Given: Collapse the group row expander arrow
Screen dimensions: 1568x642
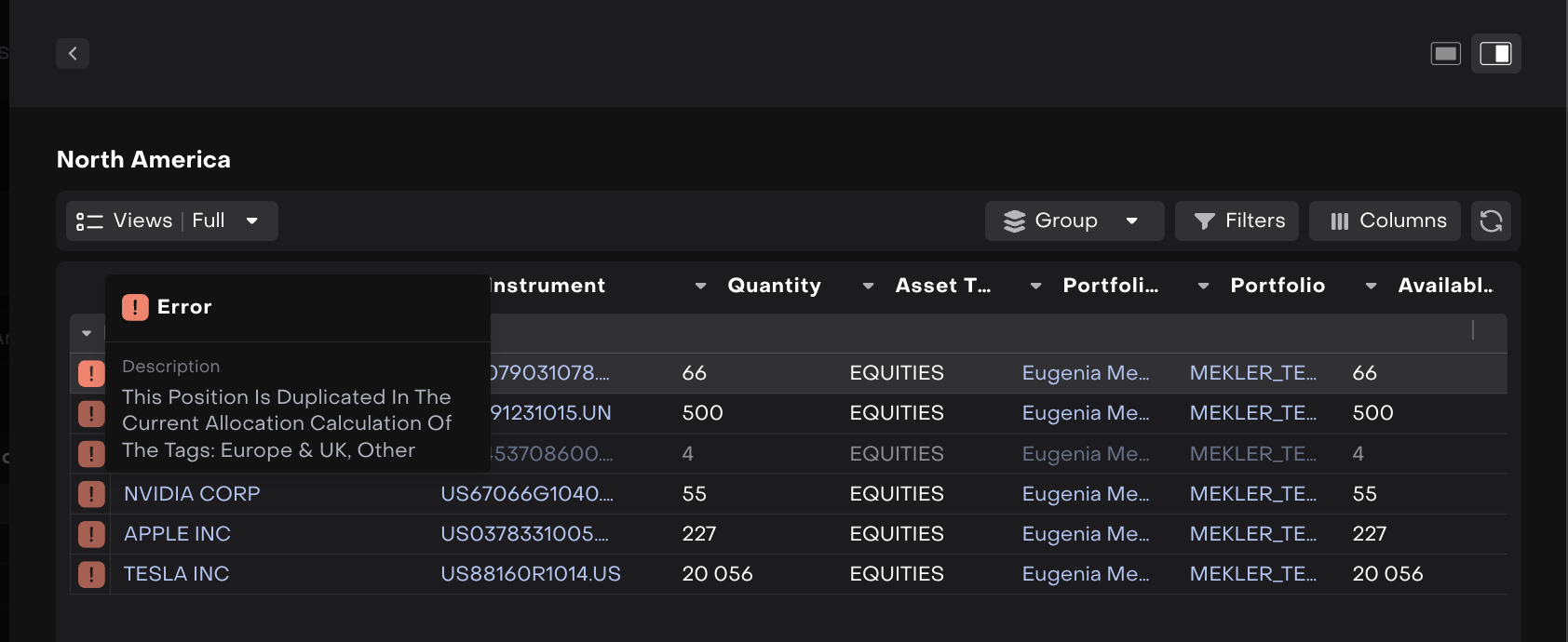Looking at the screenshot, I should 87,333.
